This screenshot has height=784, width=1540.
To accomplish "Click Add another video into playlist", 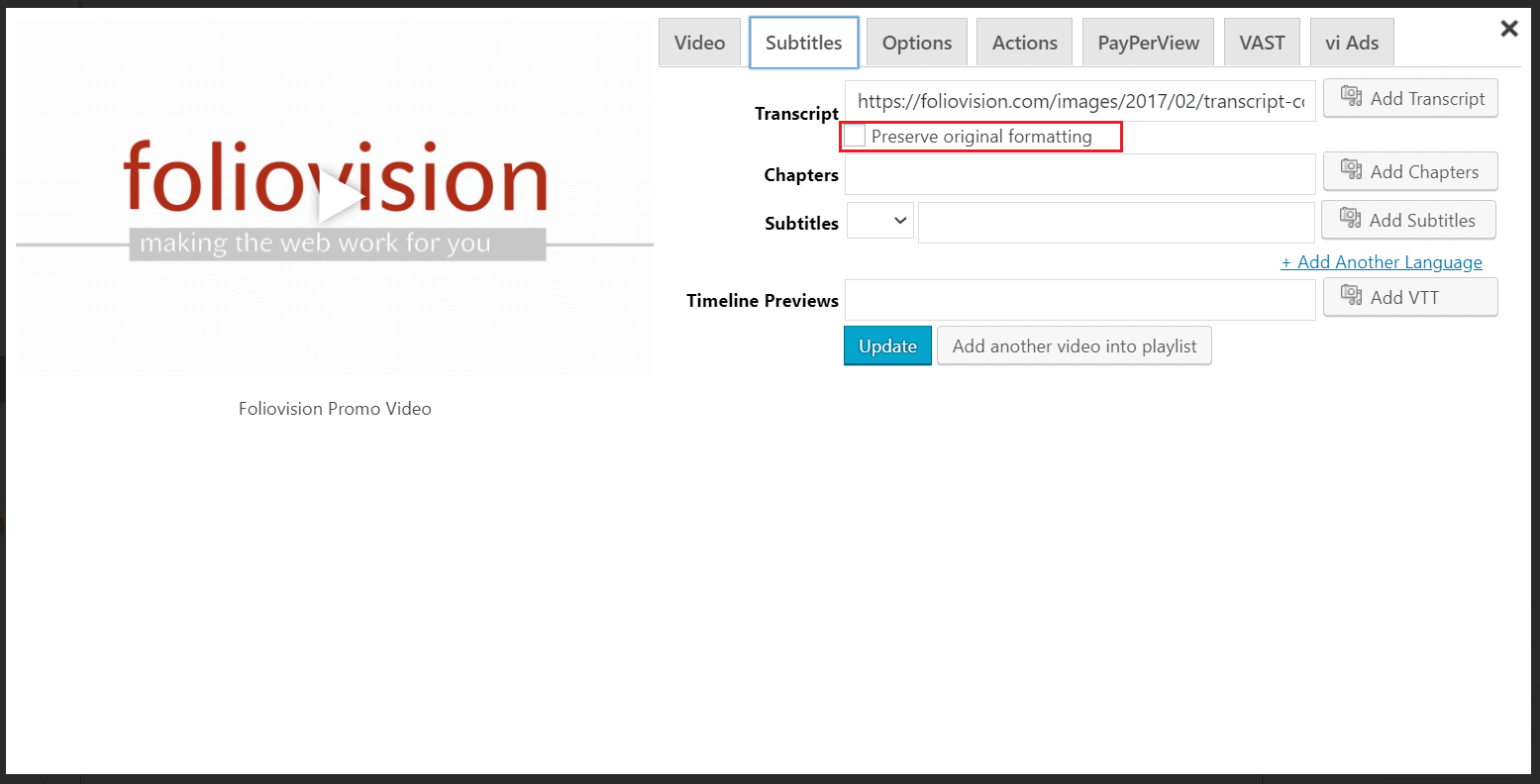I will pos(1075,345).
